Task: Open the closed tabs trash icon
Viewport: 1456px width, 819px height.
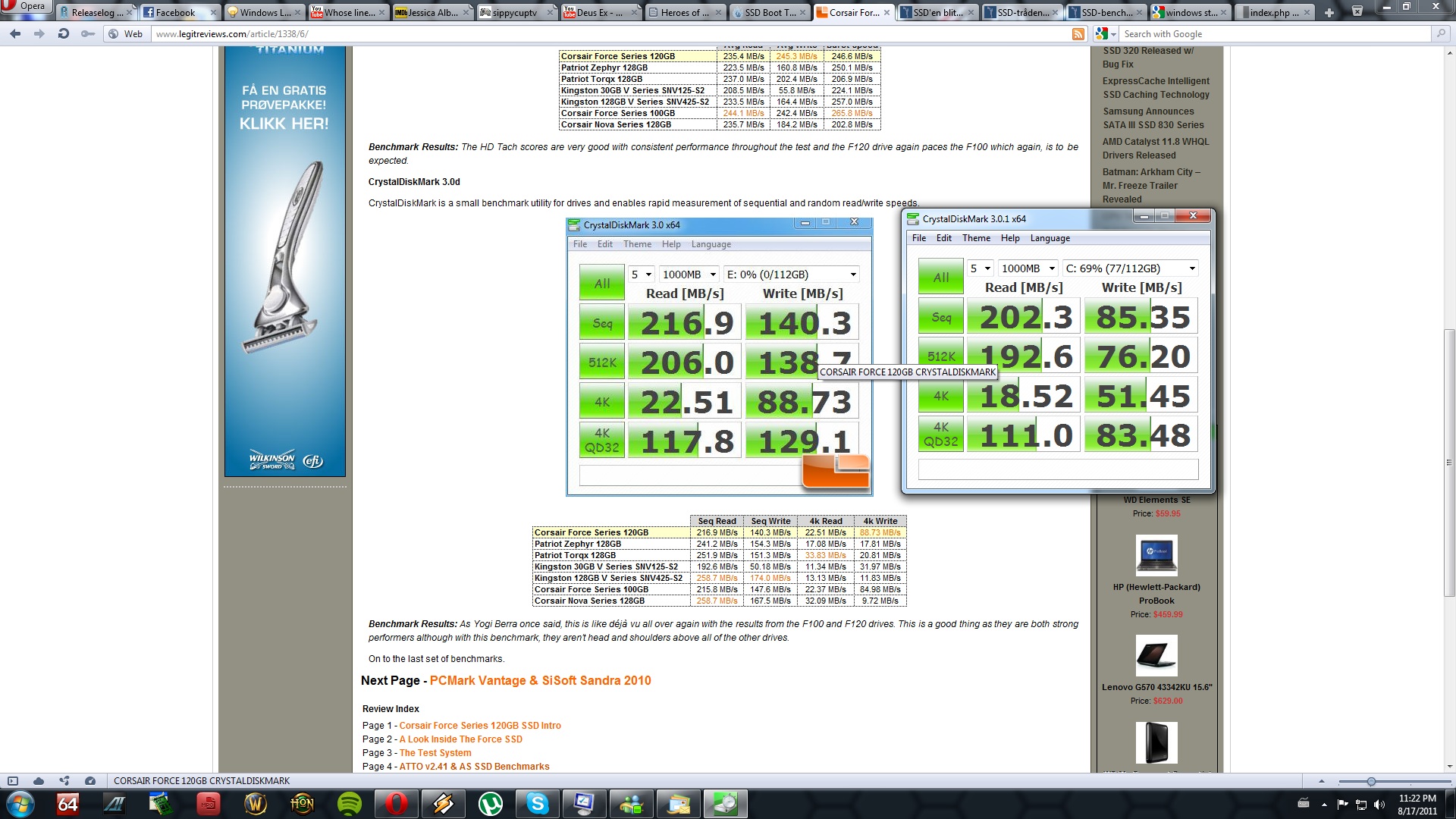Action: 1357,11
